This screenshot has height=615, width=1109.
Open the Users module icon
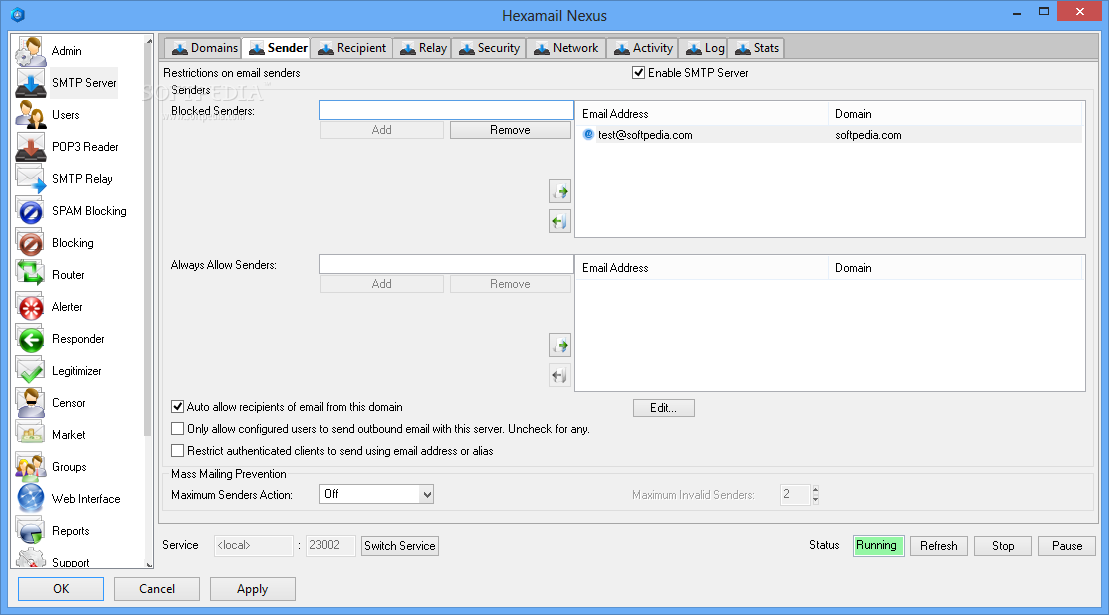30,115
